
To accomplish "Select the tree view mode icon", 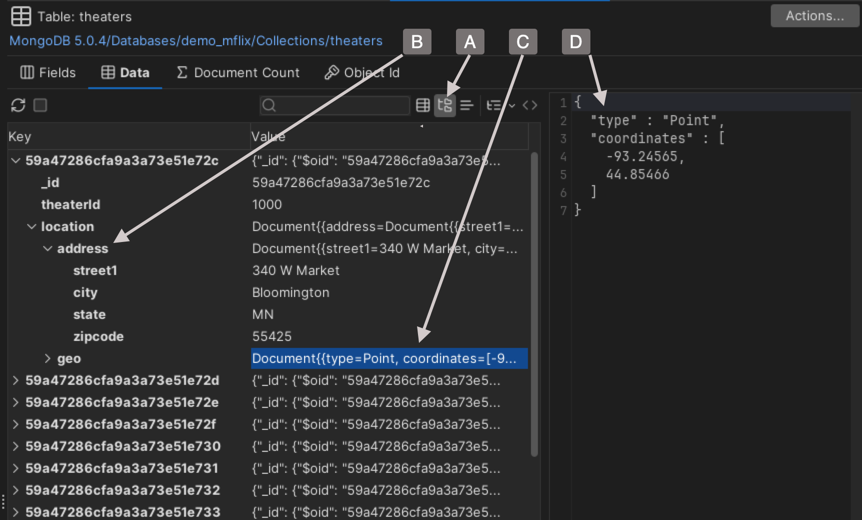I will (x=445, y=105).
